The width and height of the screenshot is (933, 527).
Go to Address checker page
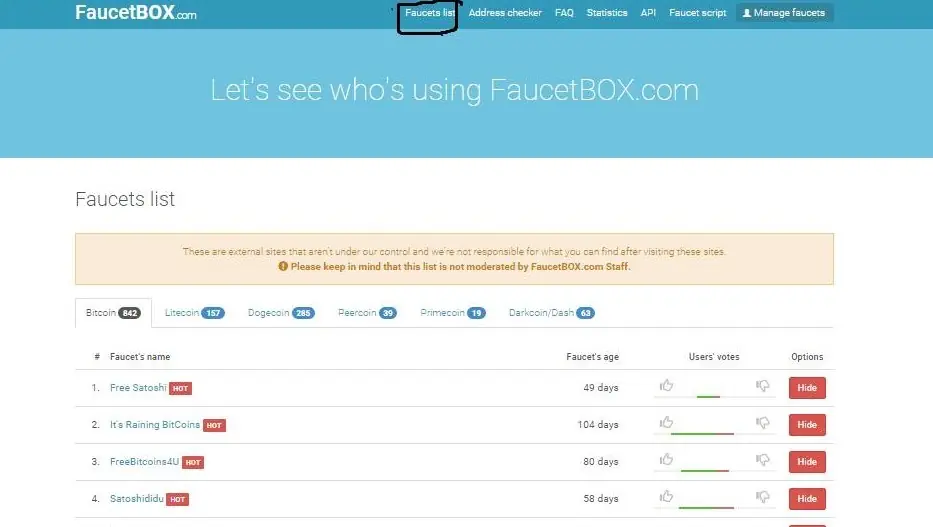(x=505, y=12)
